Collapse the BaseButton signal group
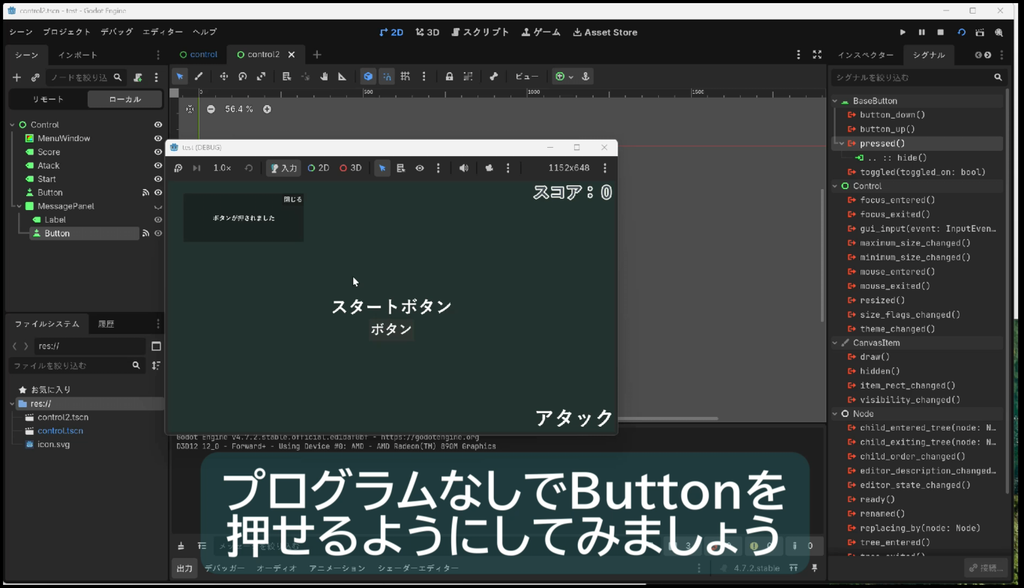Screen dimensions: 1024x588 click(835, 101)
